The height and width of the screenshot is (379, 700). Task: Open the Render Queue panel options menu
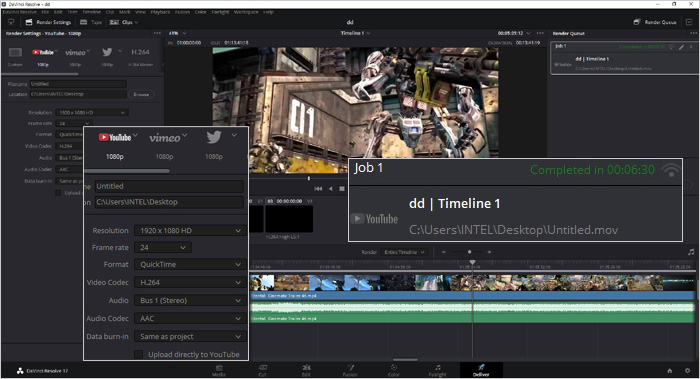[693, 33]
